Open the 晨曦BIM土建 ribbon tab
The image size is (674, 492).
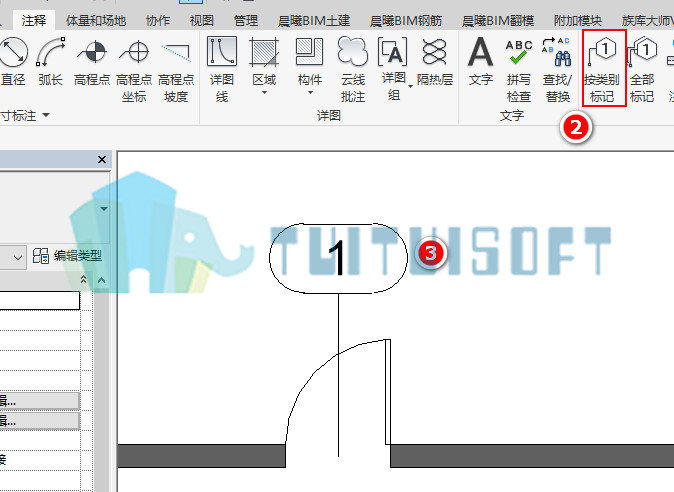[x=314, y=20]
